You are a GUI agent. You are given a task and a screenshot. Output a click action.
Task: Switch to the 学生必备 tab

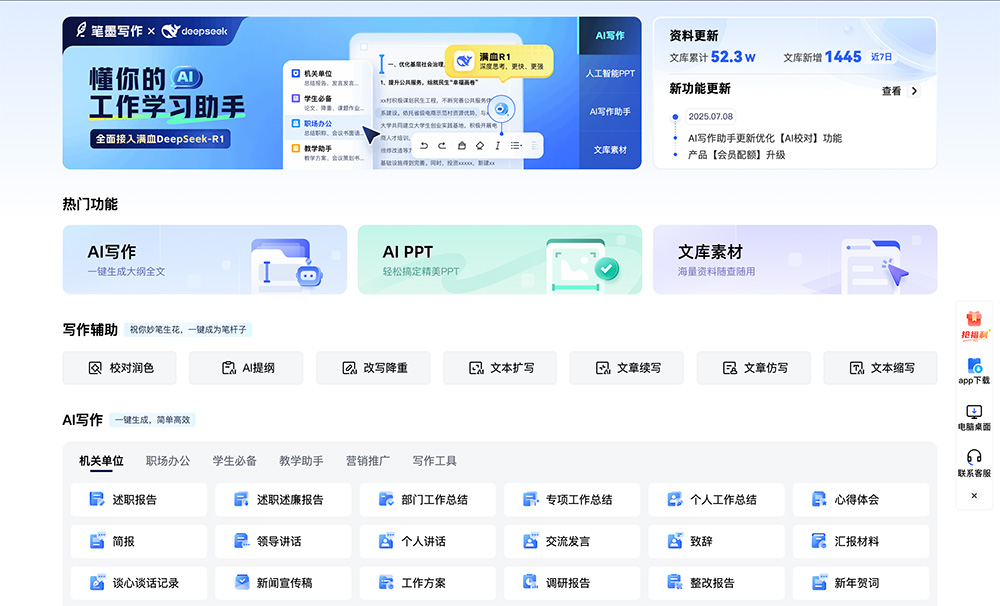point(235,461)
